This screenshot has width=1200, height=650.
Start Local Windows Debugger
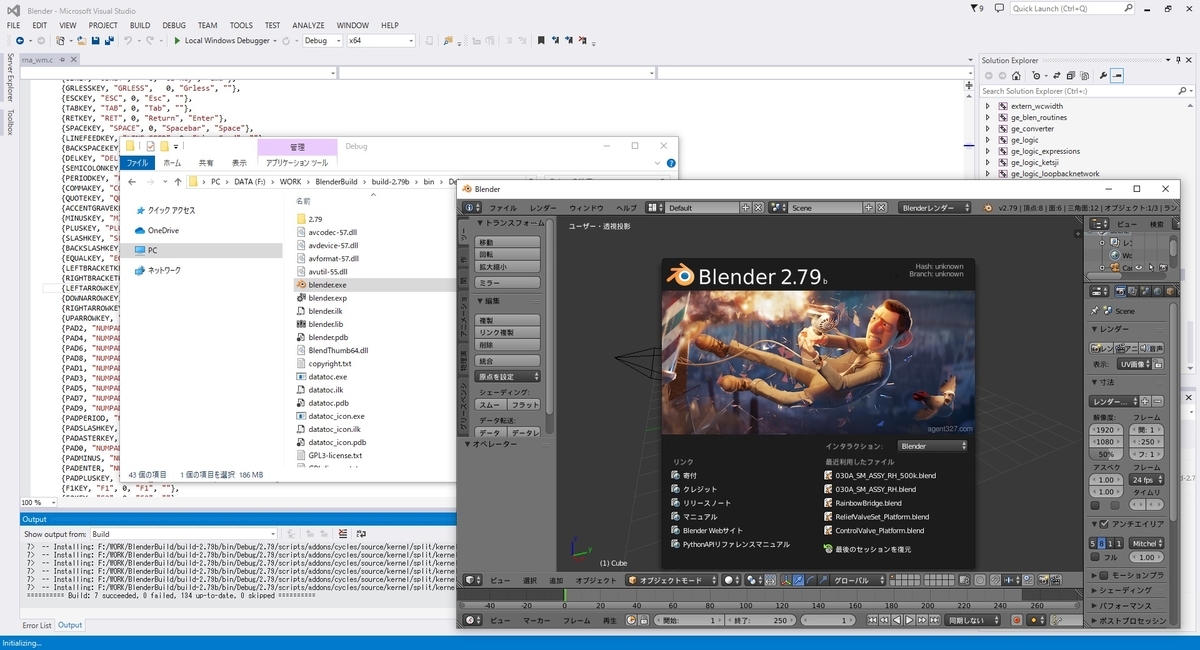pos(221,41)
